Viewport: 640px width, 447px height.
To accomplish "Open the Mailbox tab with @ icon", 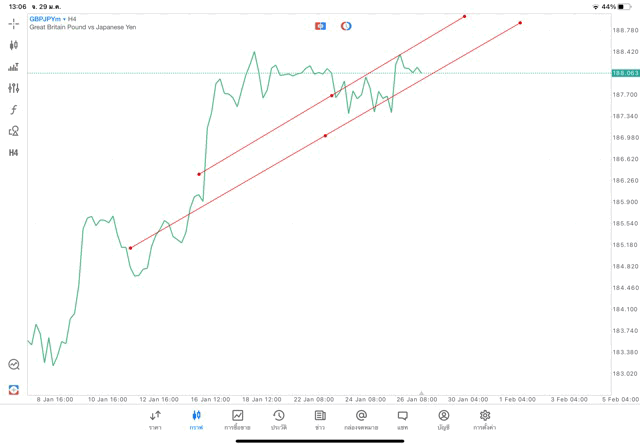I will 361,420.
